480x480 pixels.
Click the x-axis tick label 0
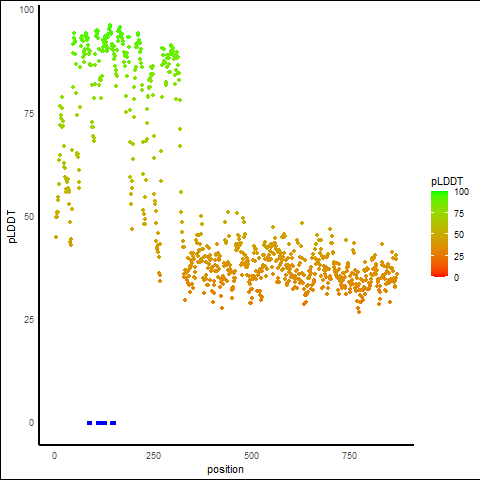tap(54, 456)
